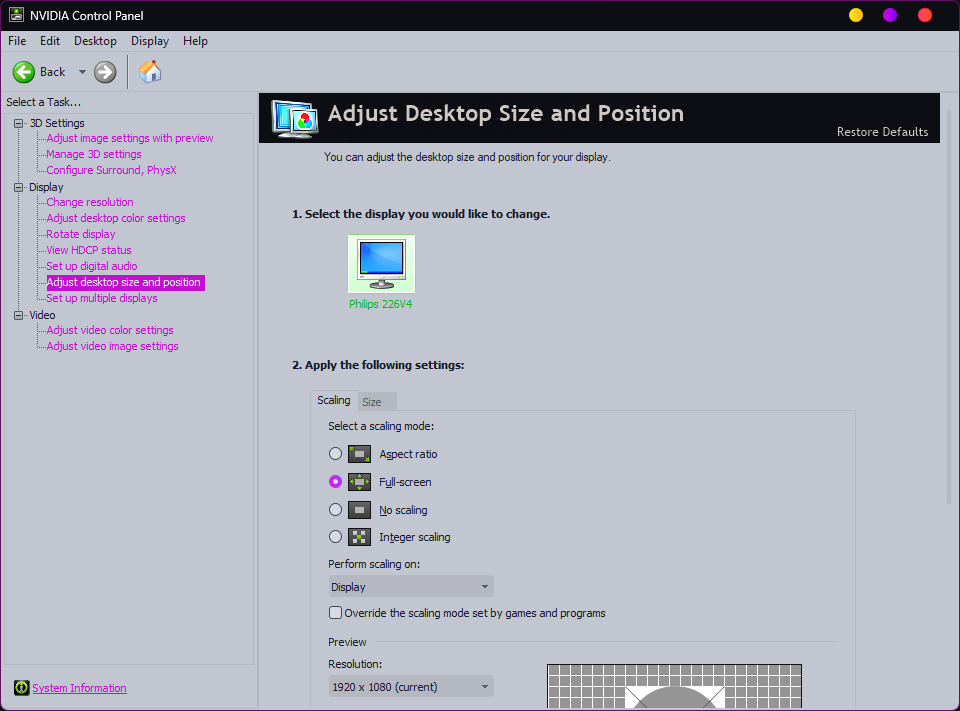Select the Philips 226V4 monitor icon

(x=381, y=264)
